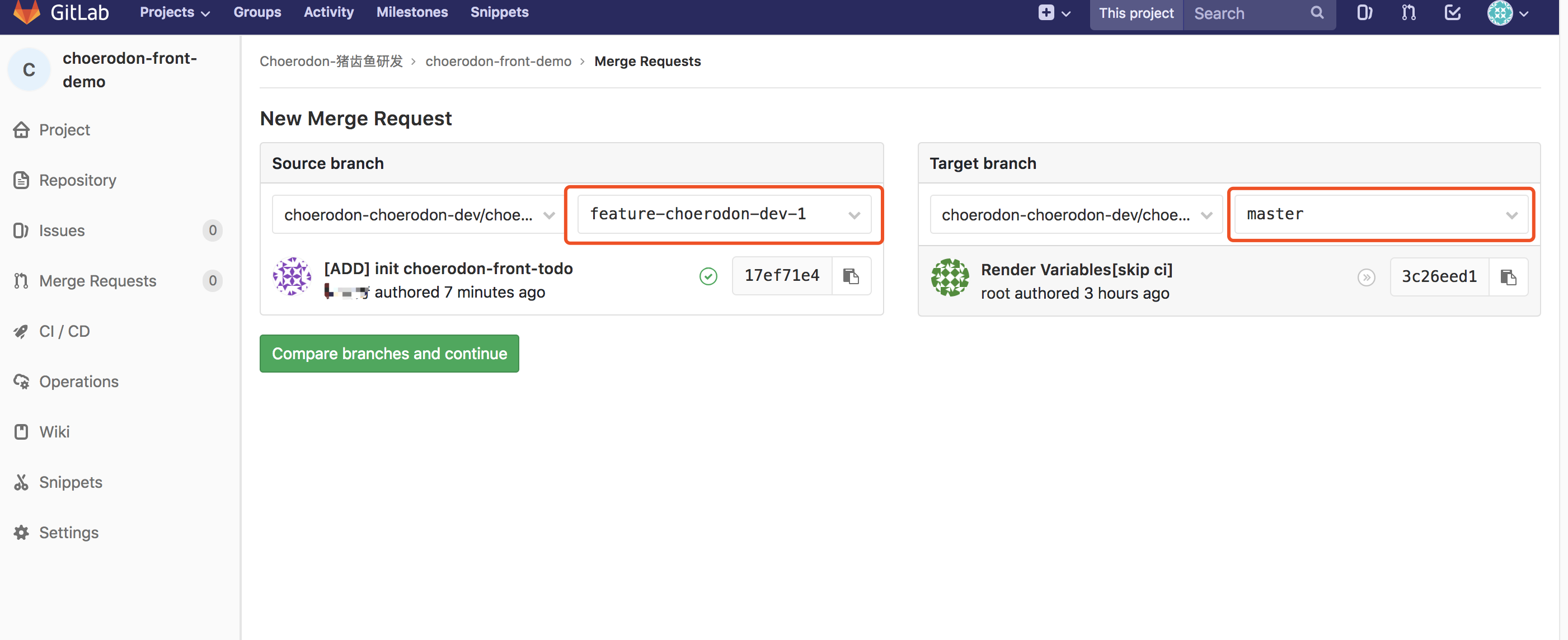This screenshot has width=1568, height=640.
Task: Click Compare branches and continue button
Action: (x=389, y=354)
